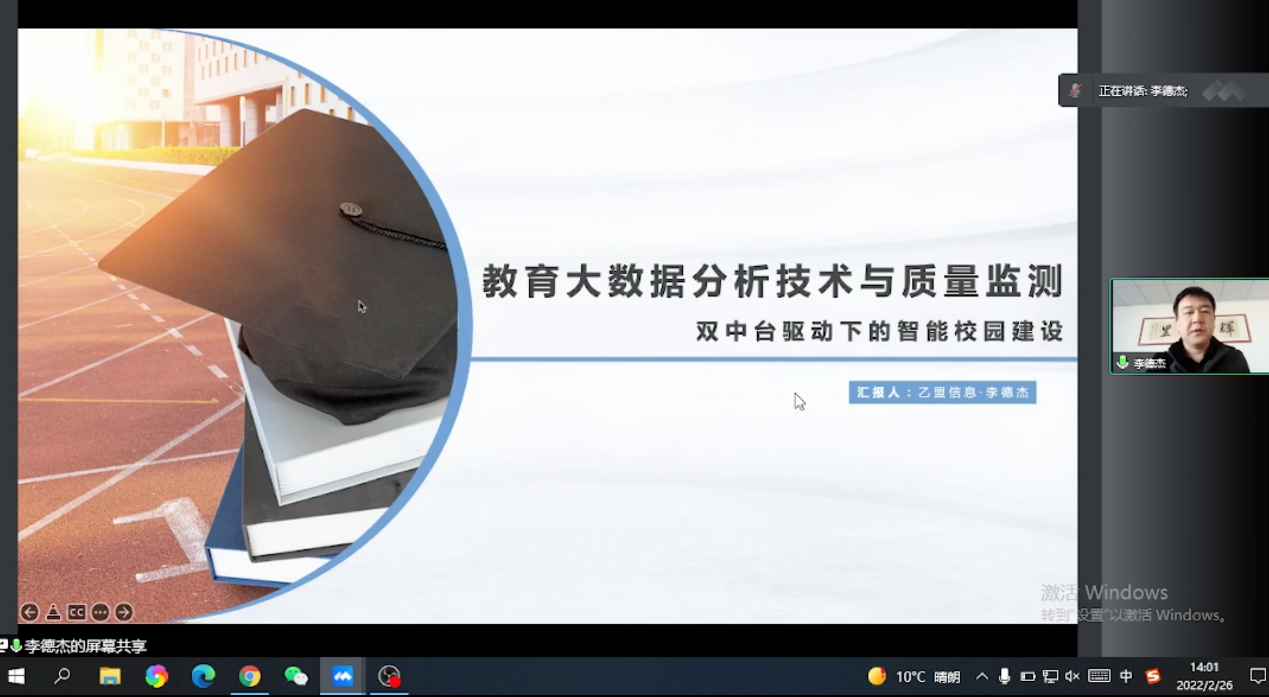This screenshot has height=697, width=1269.
Task: Click the muted mic icon beside 正在讲话
Action: (1076, 91)
